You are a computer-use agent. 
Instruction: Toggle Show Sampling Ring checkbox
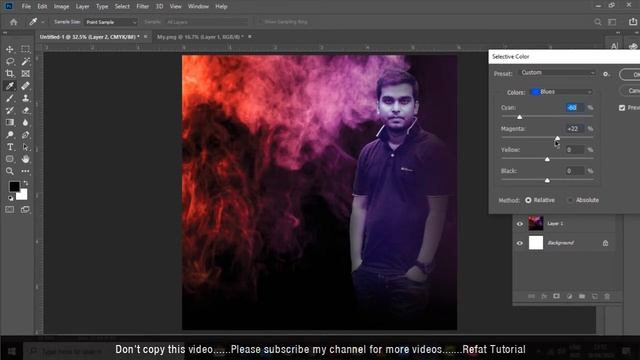(260, 22)
